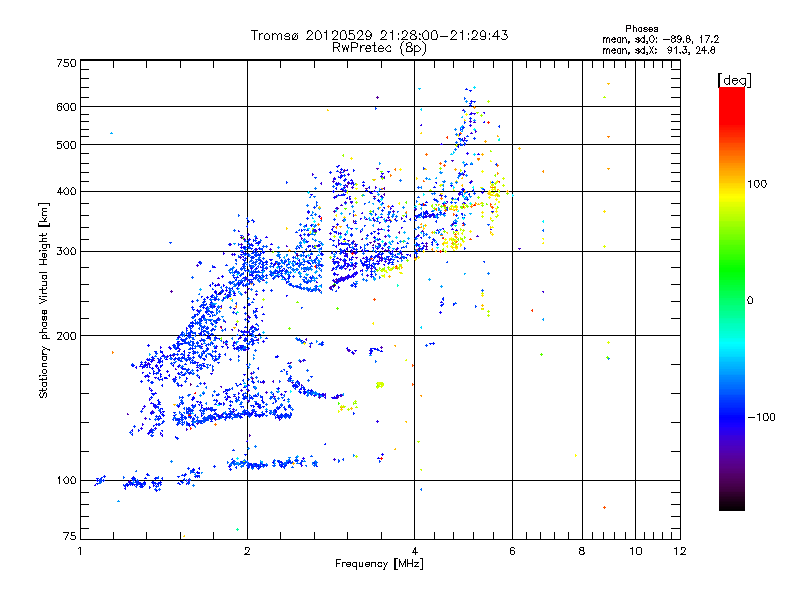Click the height axis label '75'

tap(70, 536)
